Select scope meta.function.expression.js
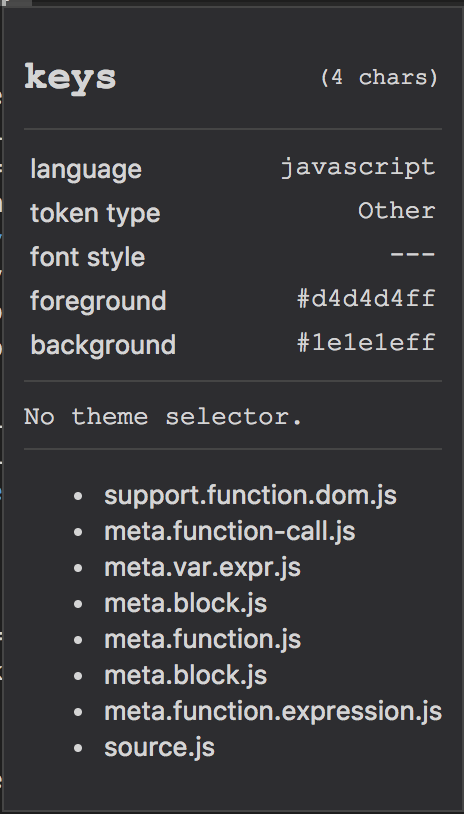Image resolution: width=464 pixels, height=814 pixels. tap(273, 711)
